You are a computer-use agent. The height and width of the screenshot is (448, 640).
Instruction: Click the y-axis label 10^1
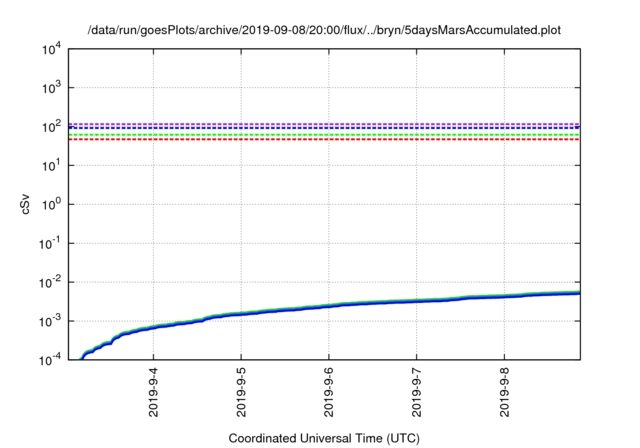[52, 166]
